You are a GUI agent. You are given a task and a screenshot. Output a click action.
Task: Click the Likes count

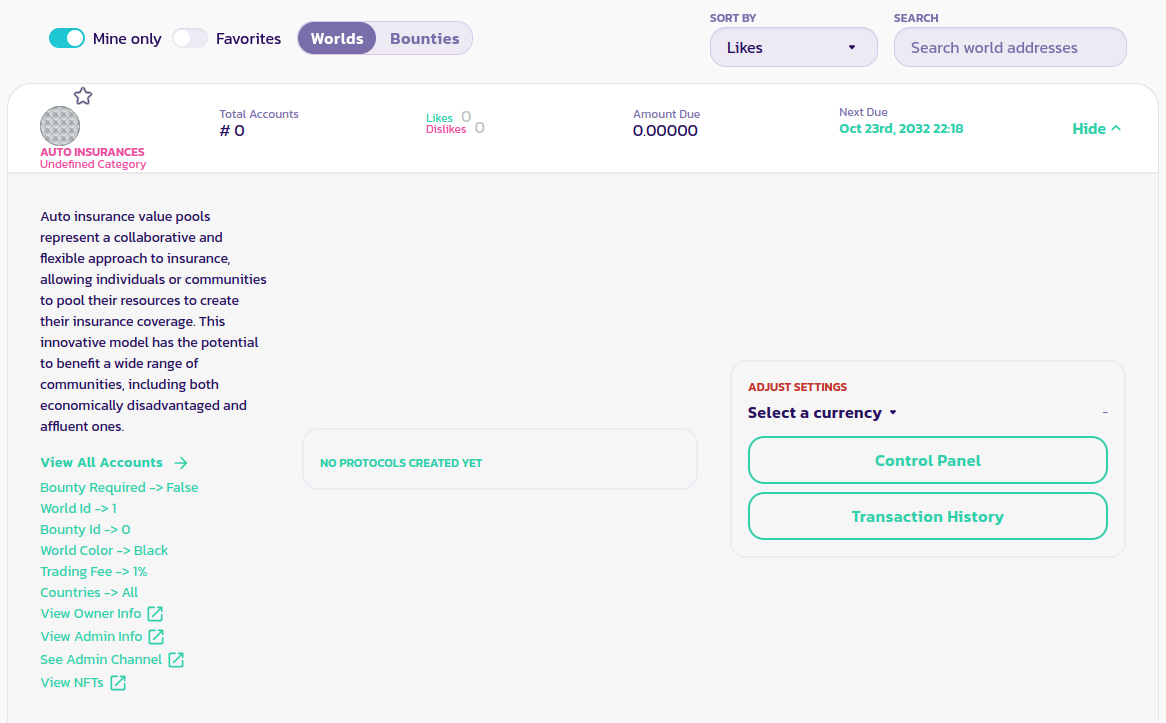coord(466,117)
